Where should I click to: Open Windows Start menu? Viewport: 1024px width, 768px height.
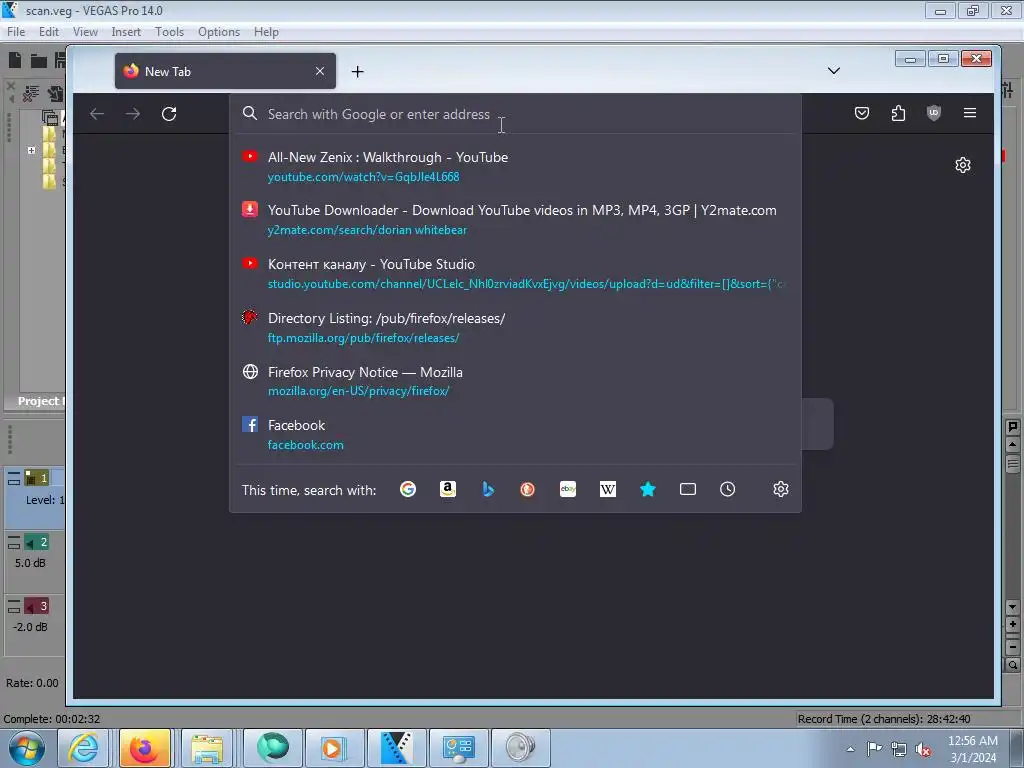[x=27, y=748]
